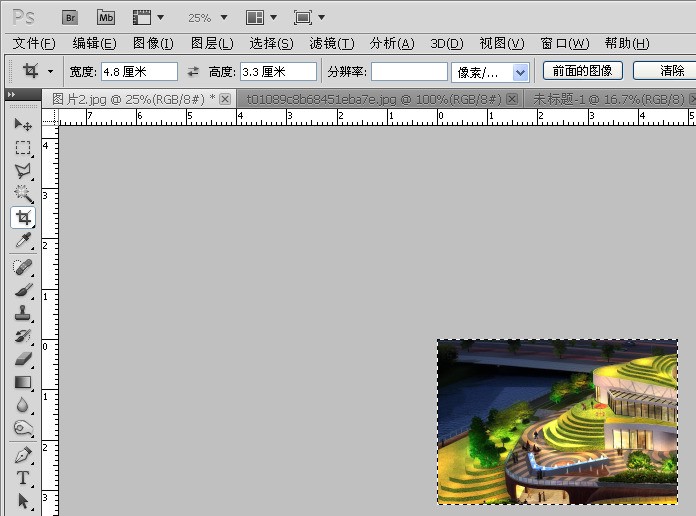Viewport: 696px width, 516px height.
Task: Expand Arrange Documents dropdown arrow
Action: click(x=273, y=18)
